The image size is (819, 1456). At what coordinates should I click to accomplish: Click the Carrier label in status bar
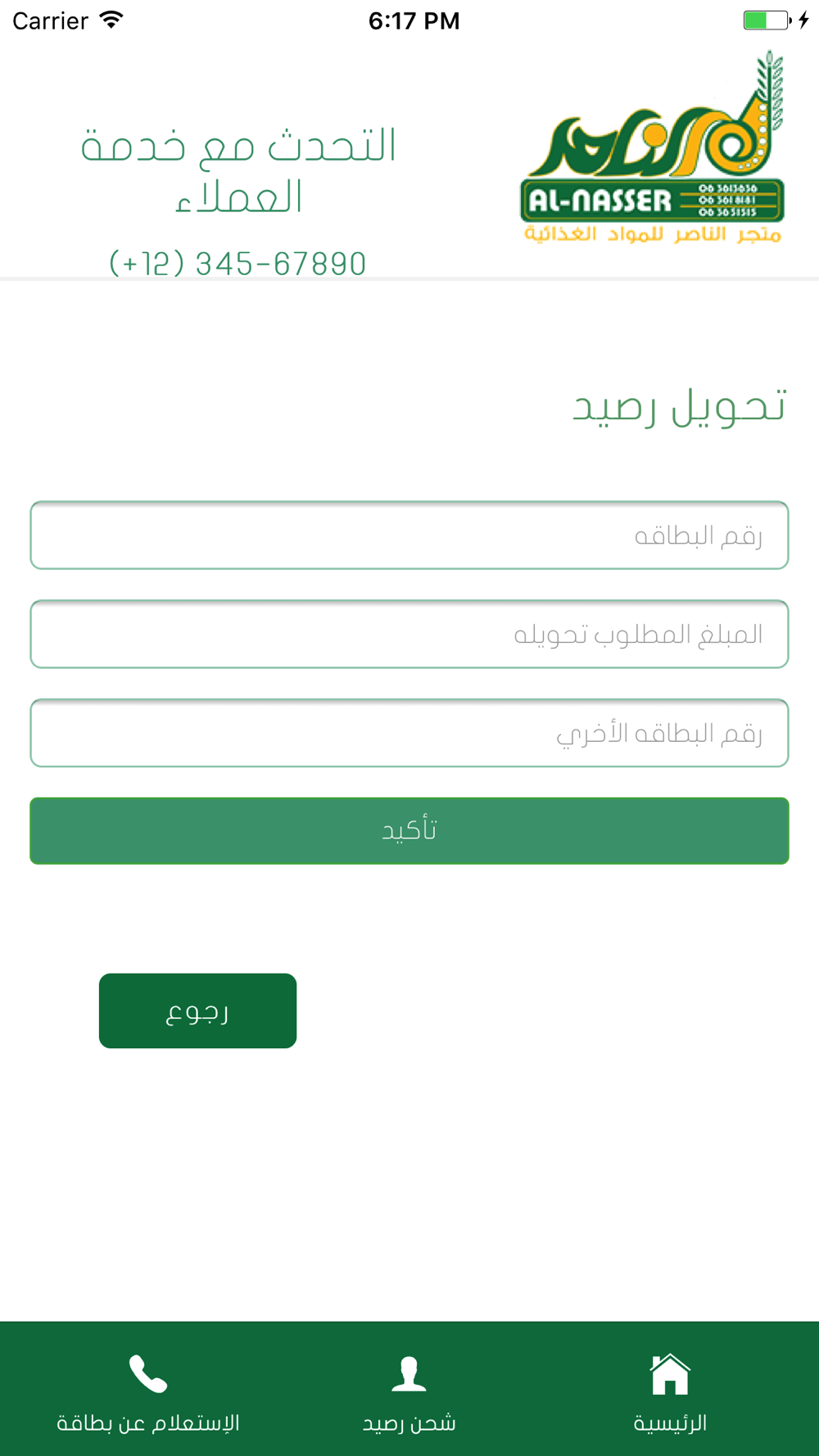(x=50, y=20)
